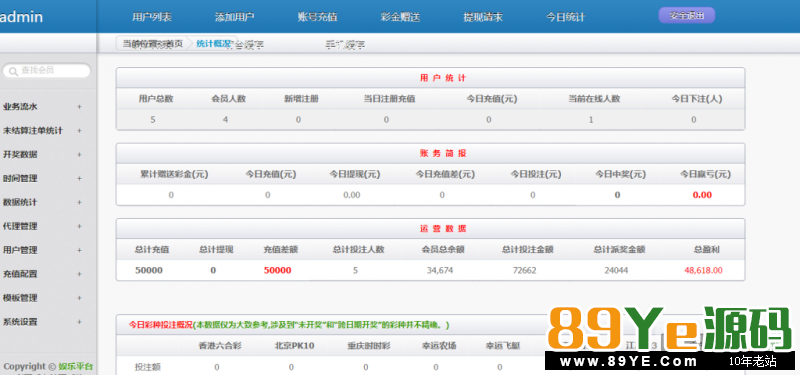Click the 北京PK10 column header
Image resolution: width=800 pixels, height=375 pixels.
click(294, 346)
